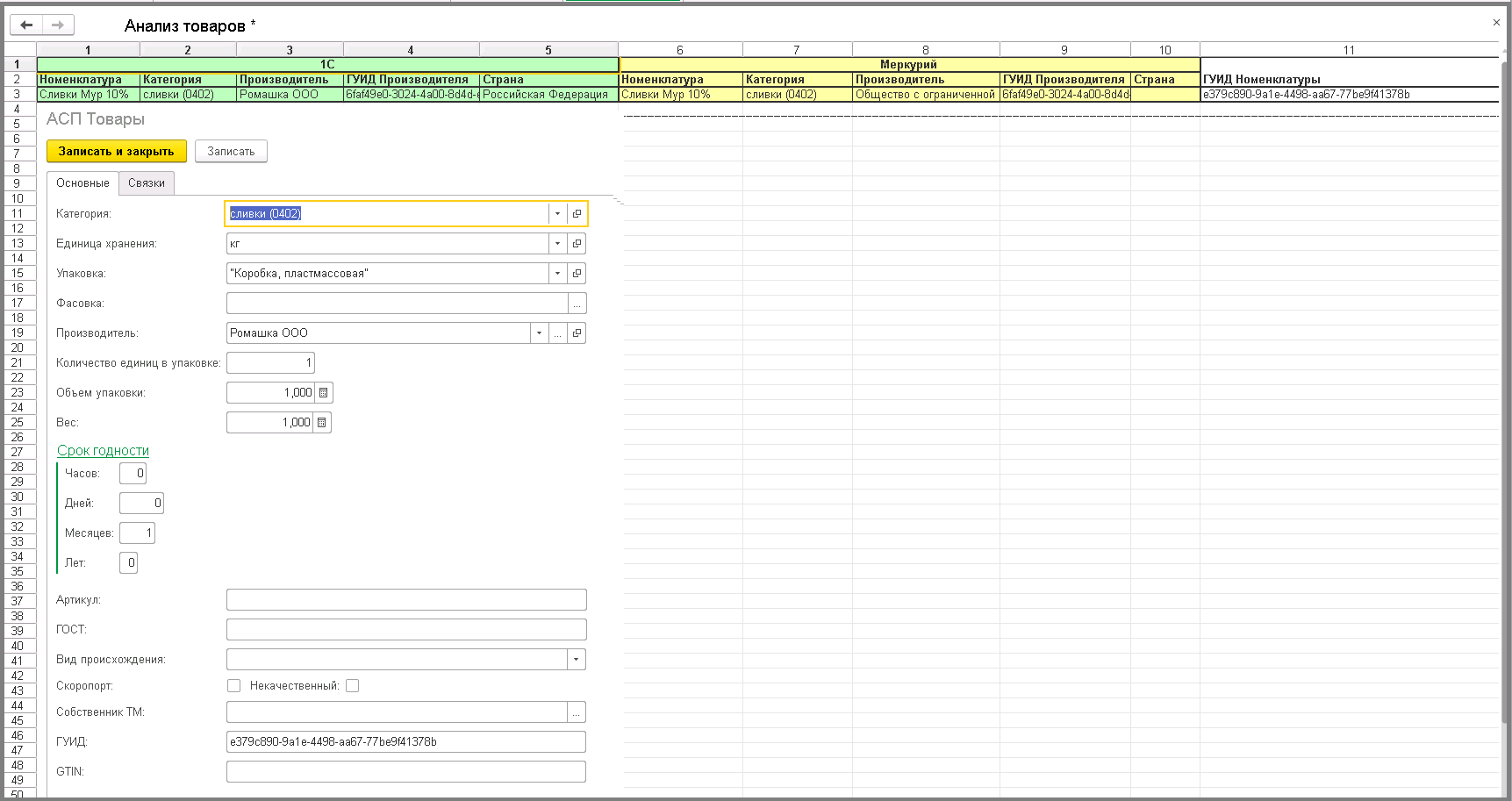Viewport: 1512px width, 801px height.
Task: Select the сливки (0402) cell in column 7
Action: pos(797,94)
